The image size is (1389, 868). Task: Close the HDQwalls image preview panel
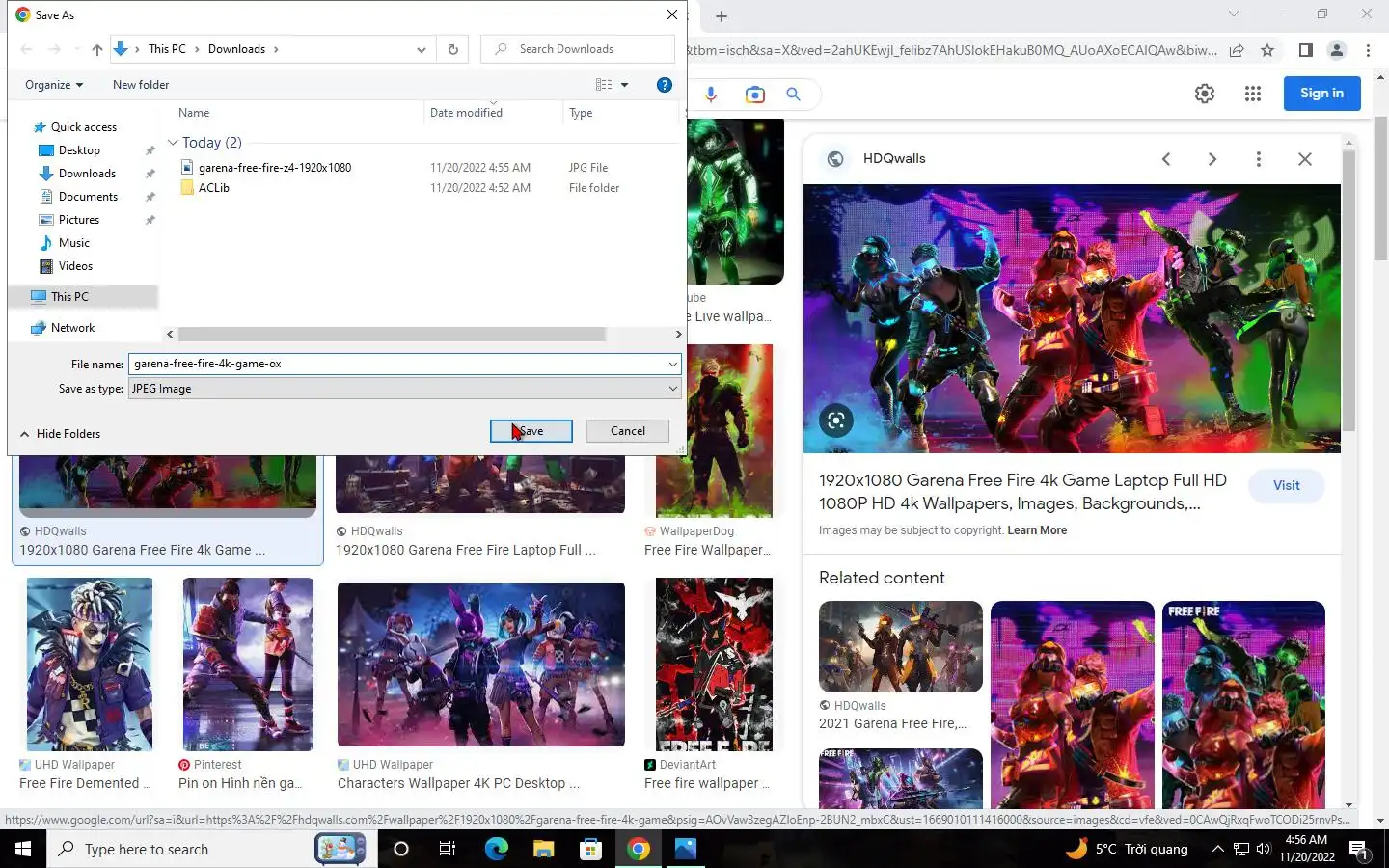[x=1305, y=159]
